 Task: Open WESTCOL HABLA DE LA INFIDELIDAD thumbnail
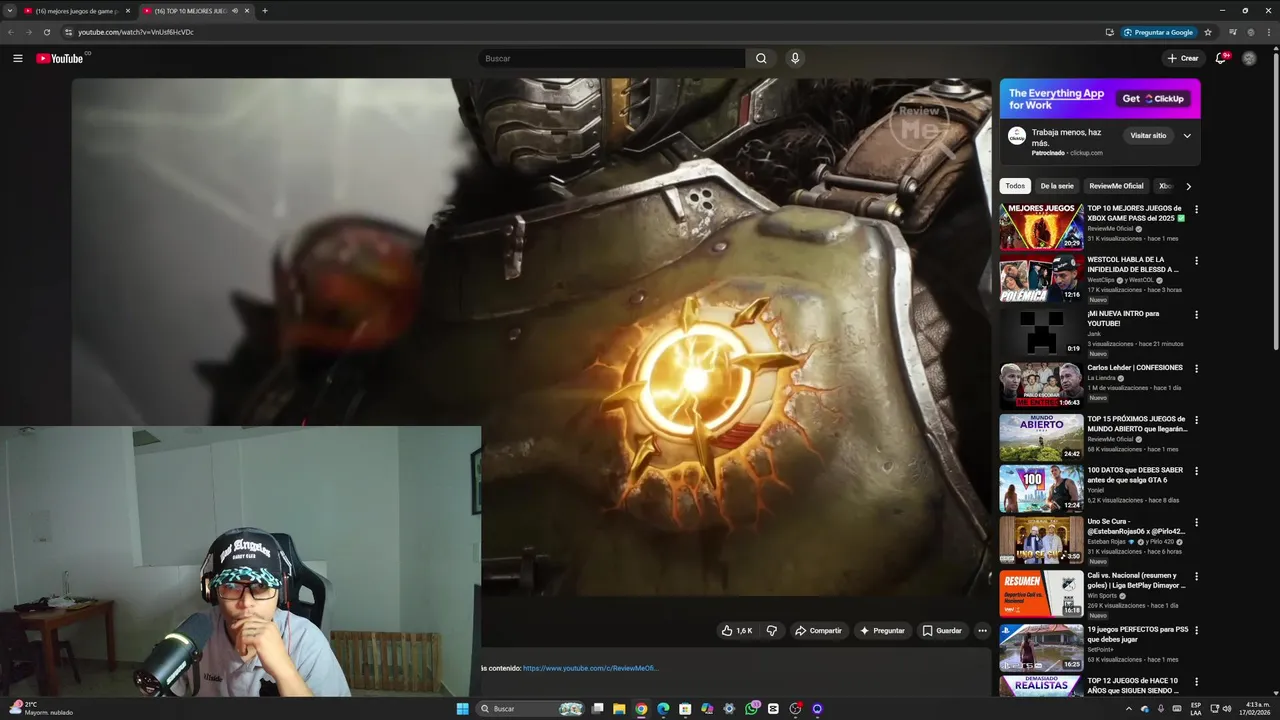tap(1041, 278)
